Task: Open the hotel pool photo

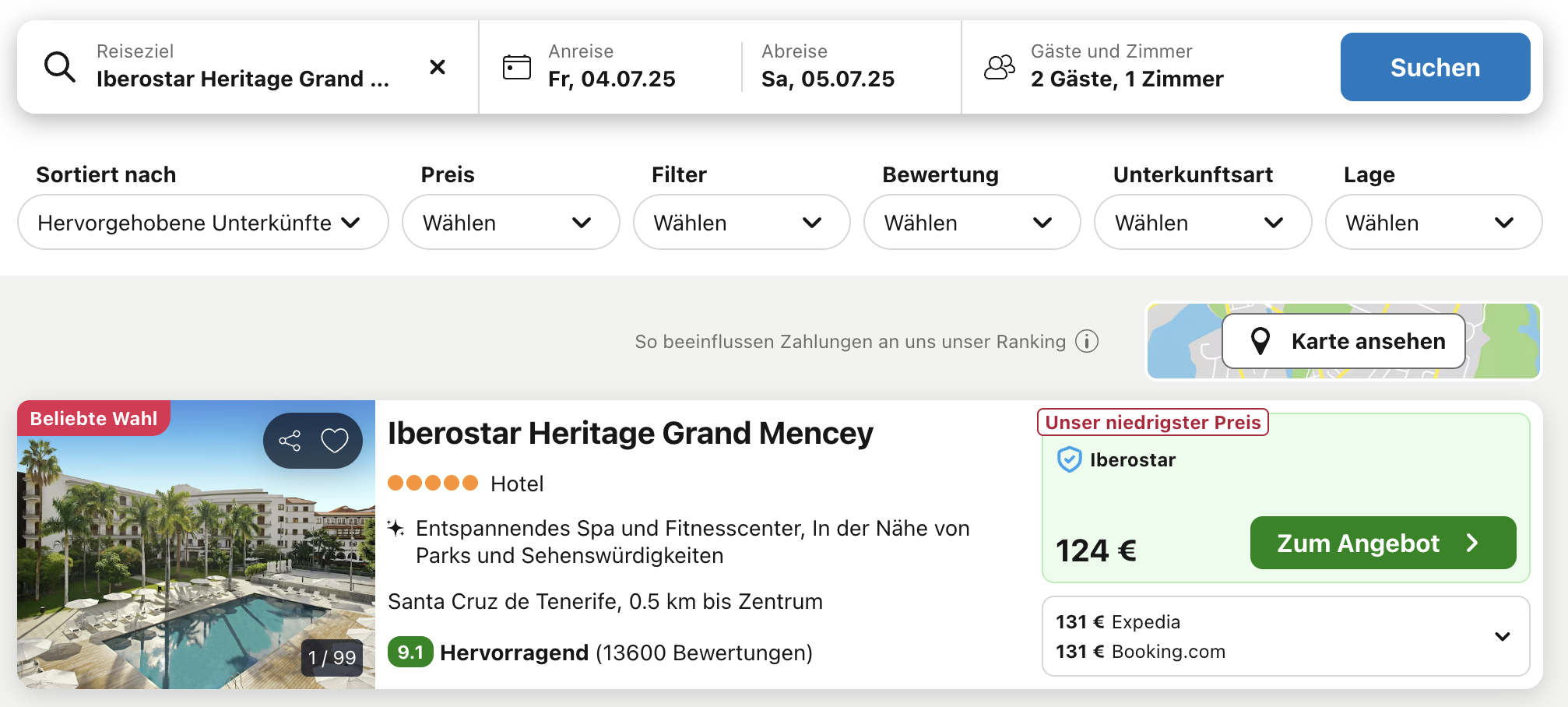Action: click(196, 544)
